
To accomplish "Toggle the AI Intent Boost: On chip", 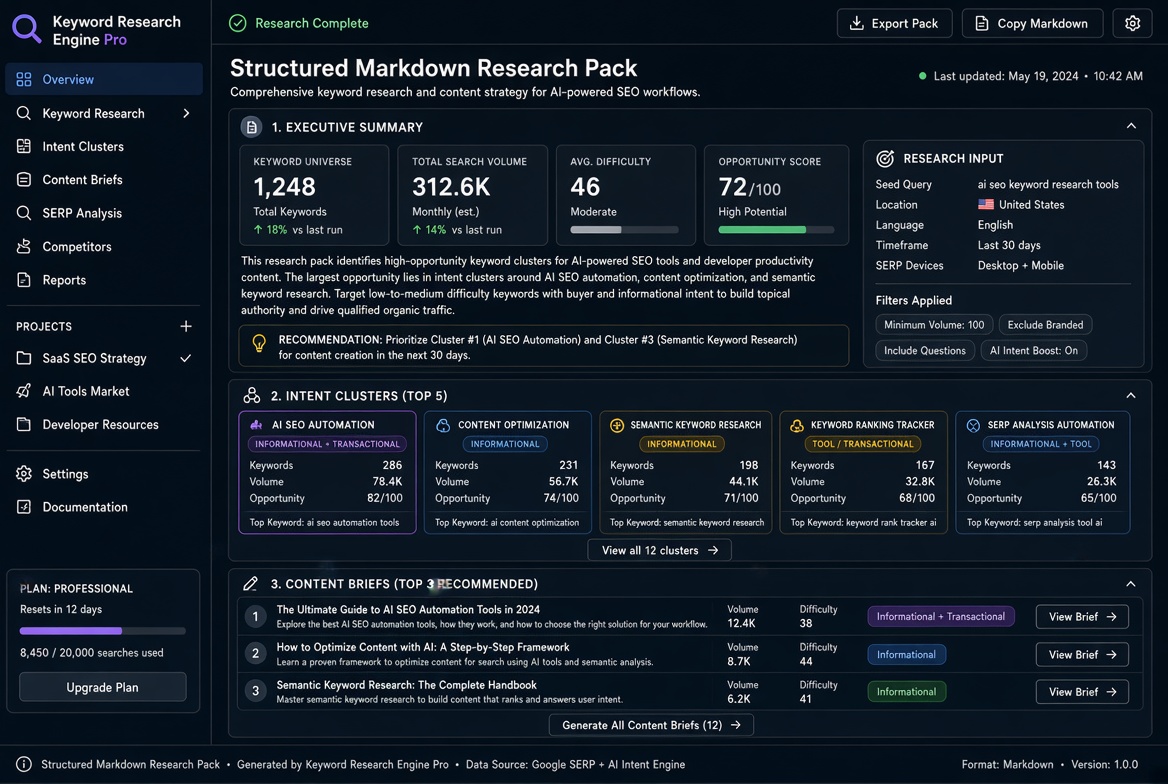I will (1033, 350).
